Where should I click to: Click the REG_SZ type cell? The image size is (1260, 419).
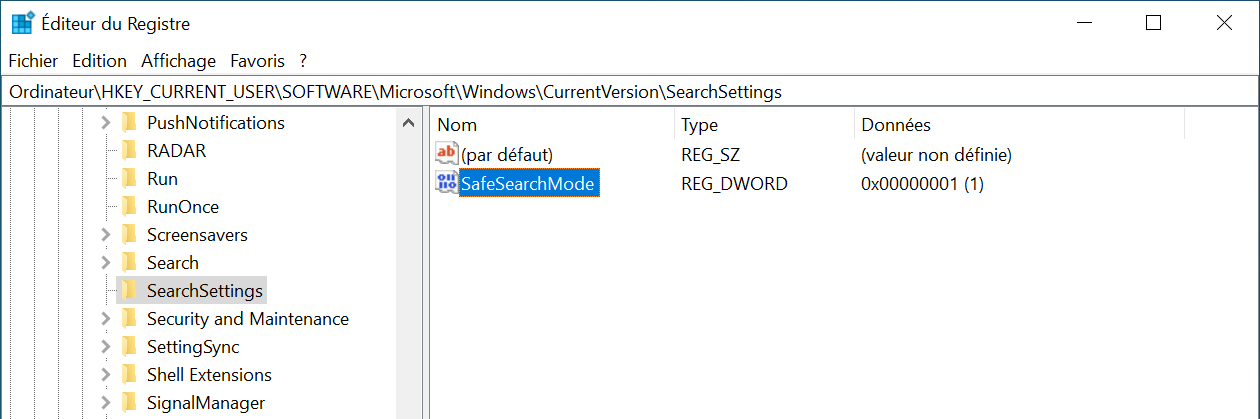pos(710,155)
